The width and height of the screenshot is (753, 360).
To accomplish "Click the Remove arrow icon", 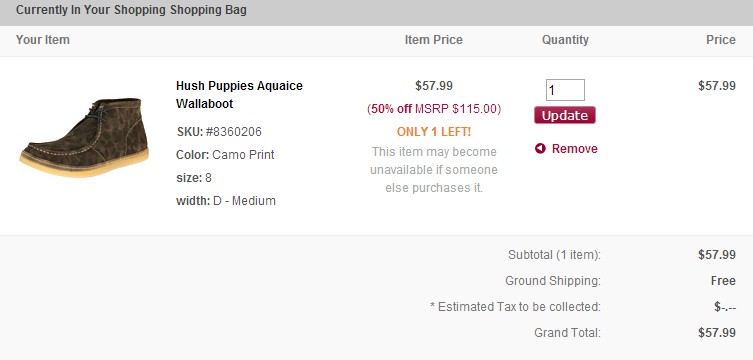I will coord(540,149).
